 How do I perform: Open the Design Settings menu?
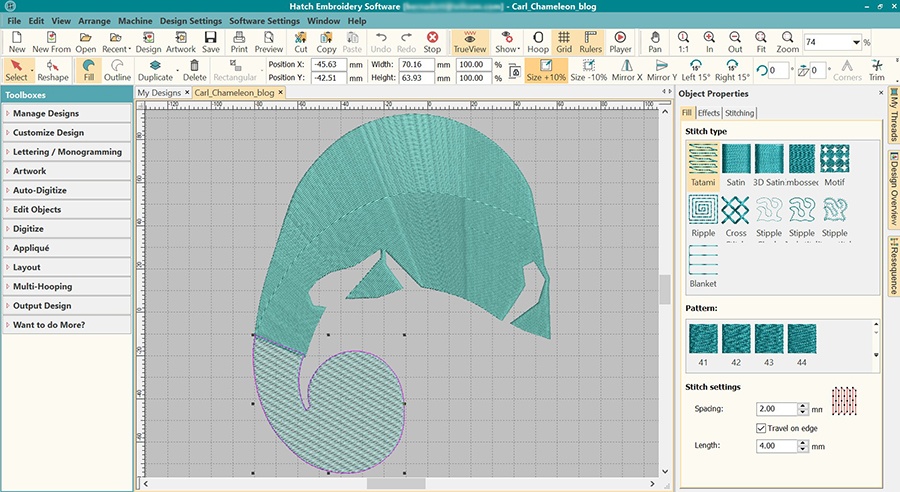tap(190, 20)
